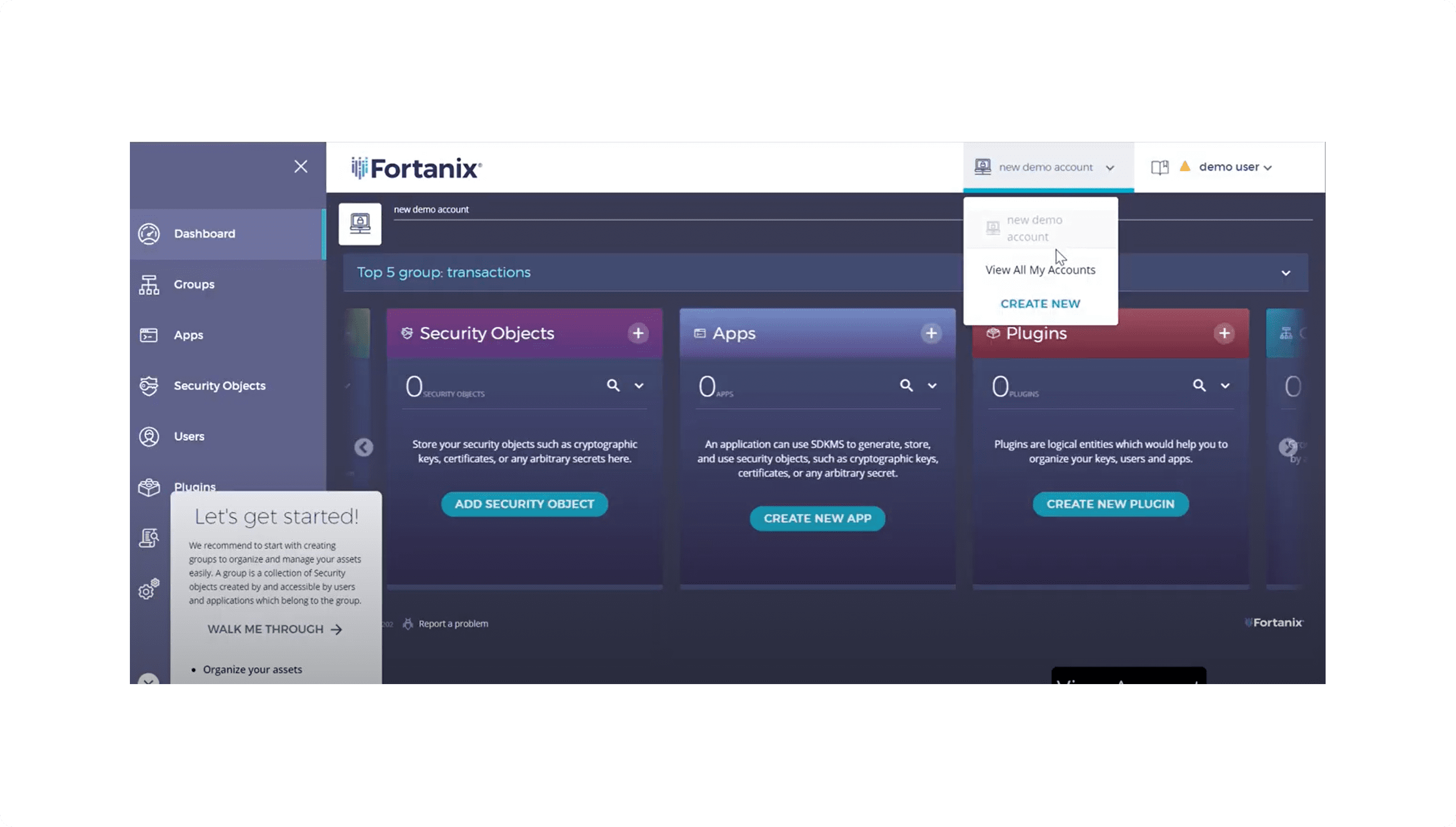The height and width of the screenshot is (827, 1456).
Task: Select new demo account in dropdown list
Action: pos(1040,228)
